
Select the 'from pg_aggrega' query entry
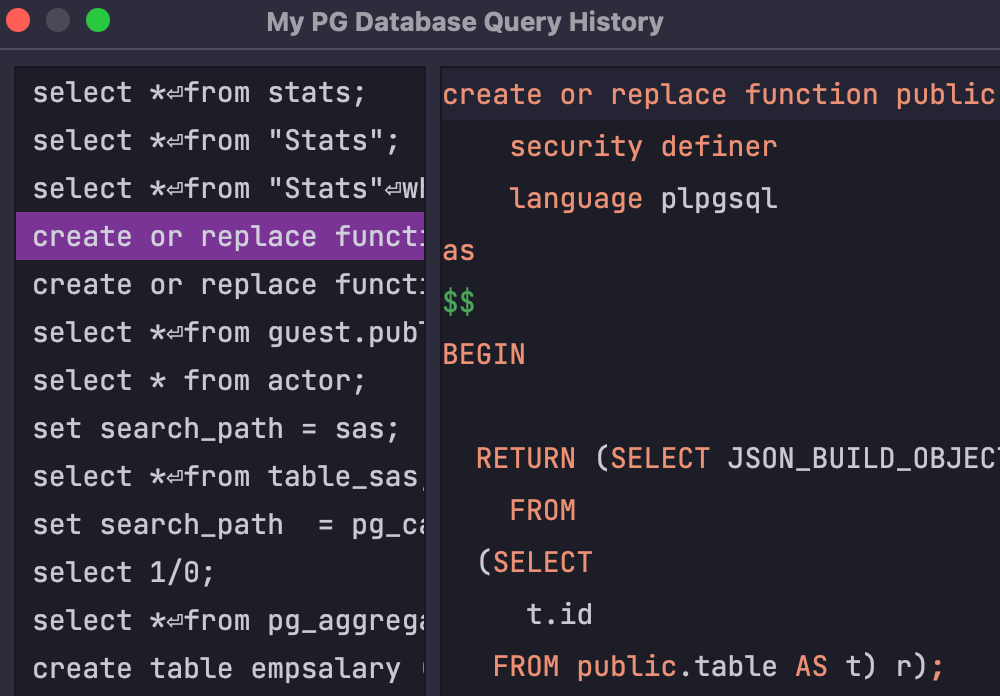tap(220, 621)
